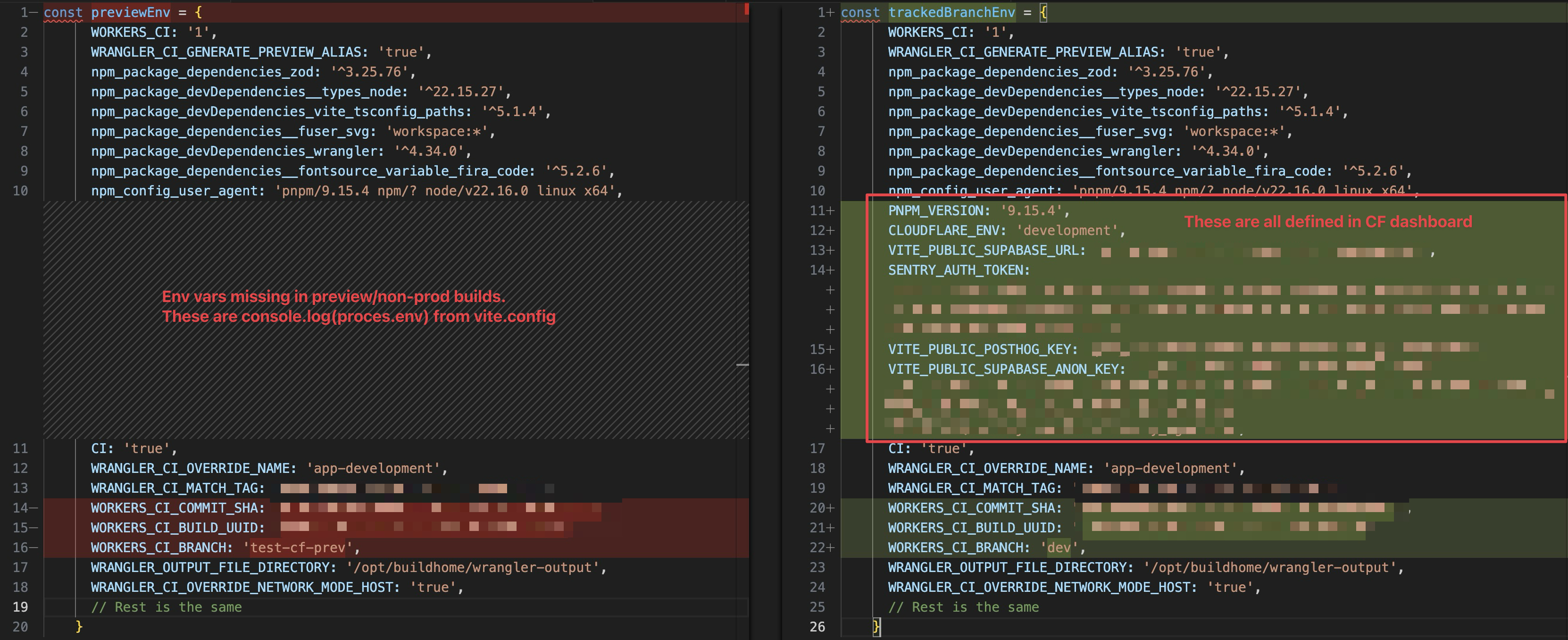
Task: Click the small scrollbar slider mark in left pane
Action: [x=742, y=365]
